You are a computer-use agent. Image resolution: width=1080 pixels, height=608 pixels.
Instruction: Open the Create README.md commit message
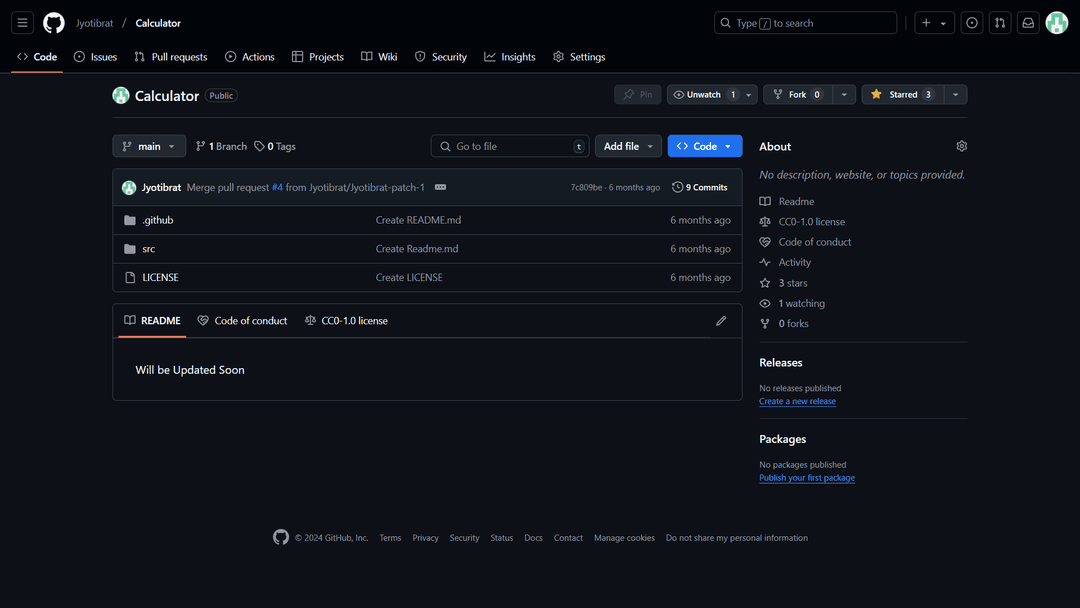click(418, 220)
